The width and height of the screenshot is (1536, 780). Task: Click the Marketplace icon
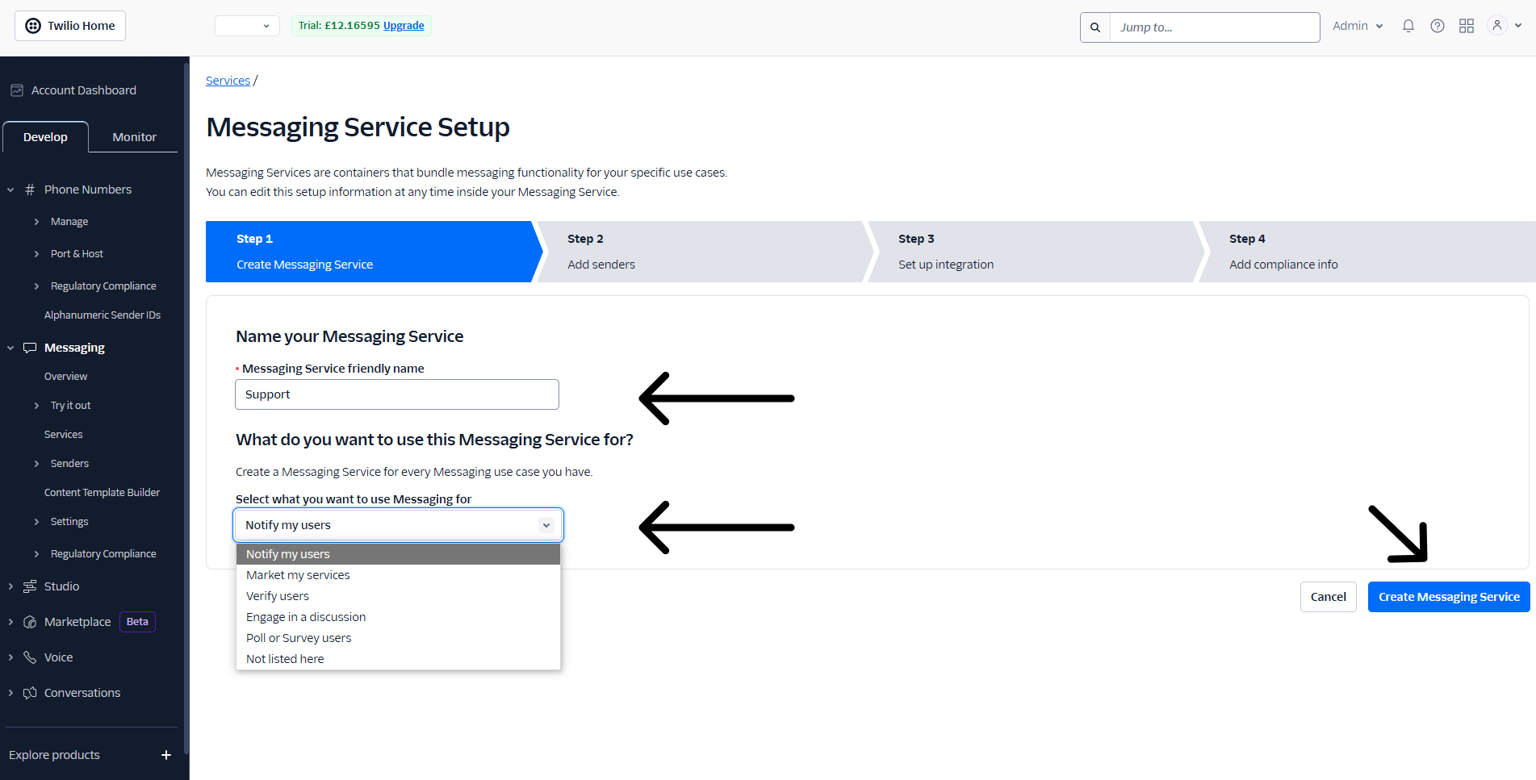click(x=30, y=622)
